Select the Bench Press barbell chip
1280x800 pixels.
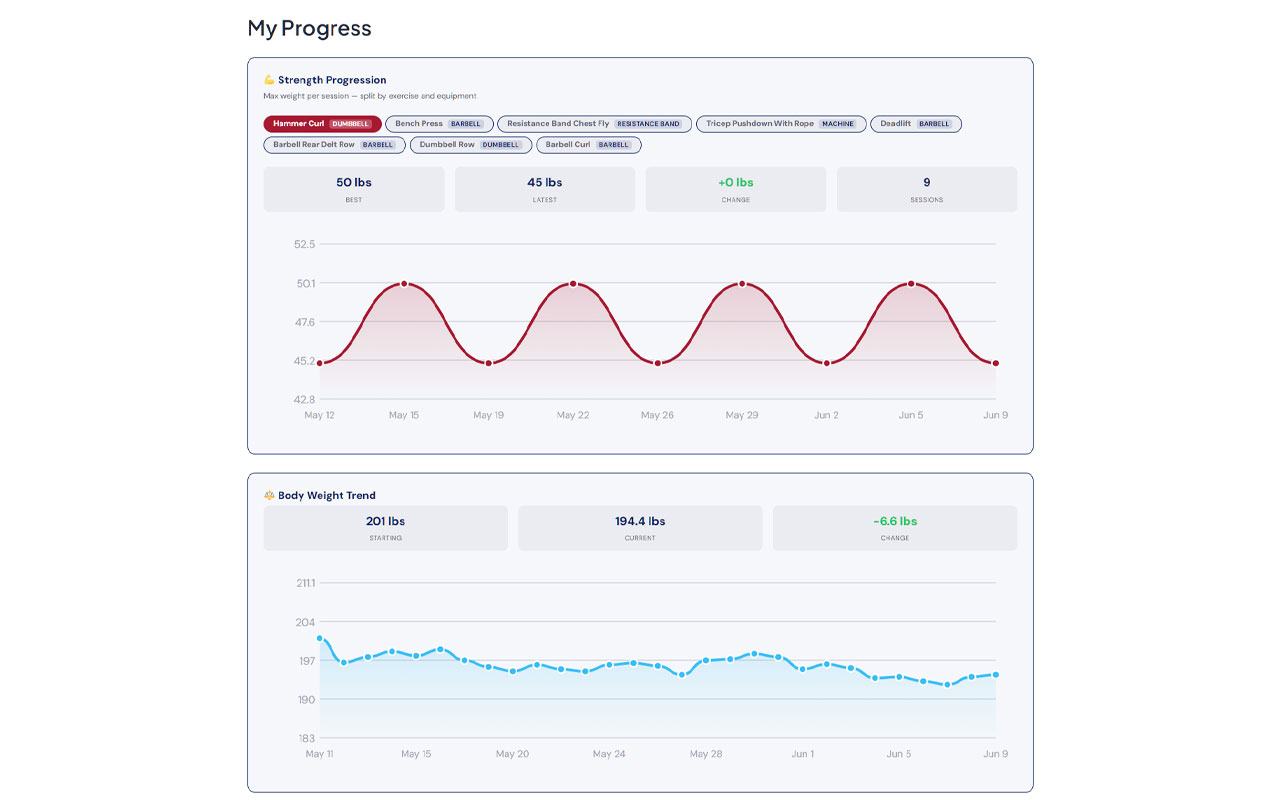pyautogui.click(x=439, y=124)
